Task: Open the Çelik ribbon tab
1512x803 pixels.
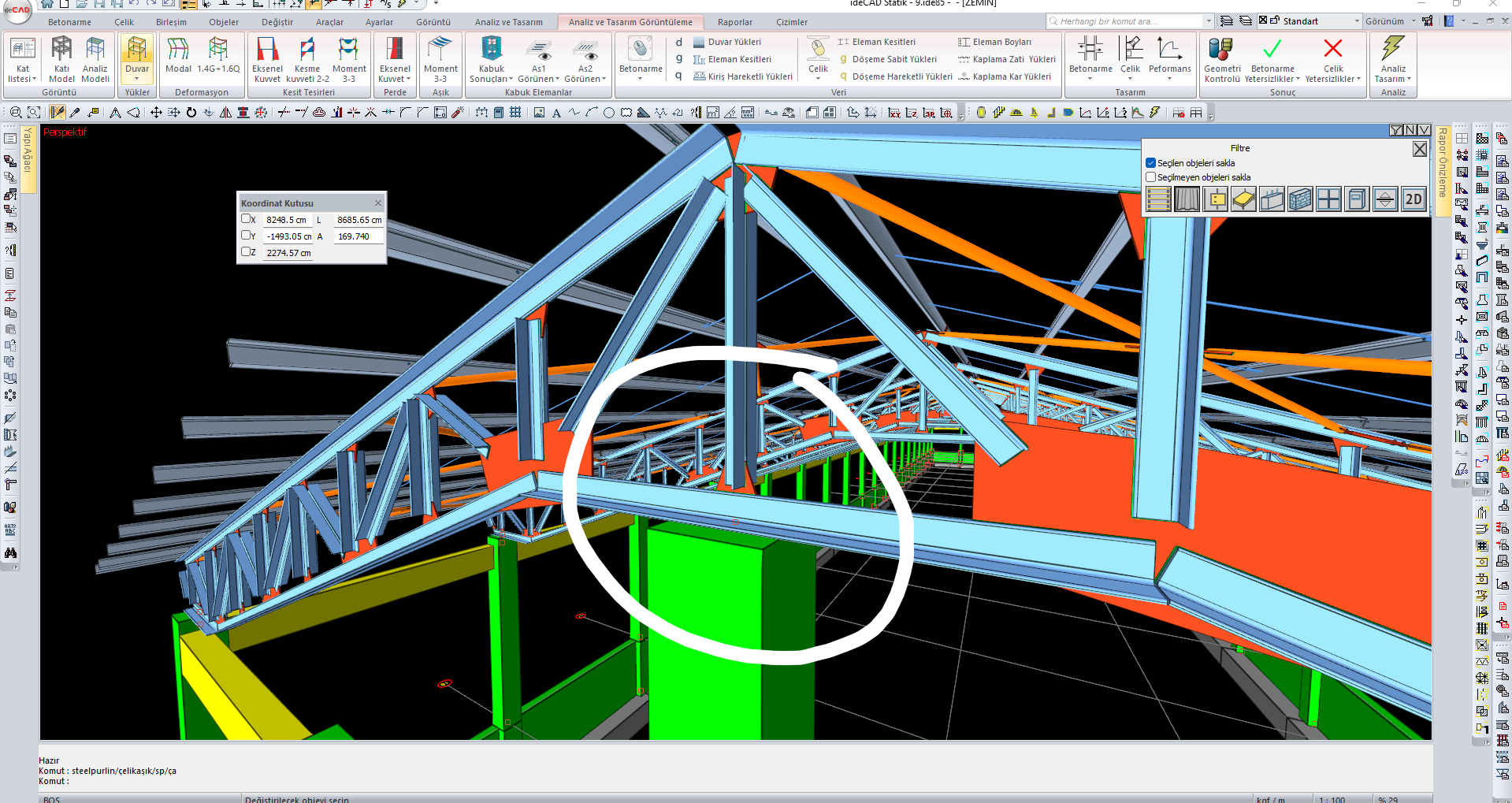Action: (x=124, y=22)
